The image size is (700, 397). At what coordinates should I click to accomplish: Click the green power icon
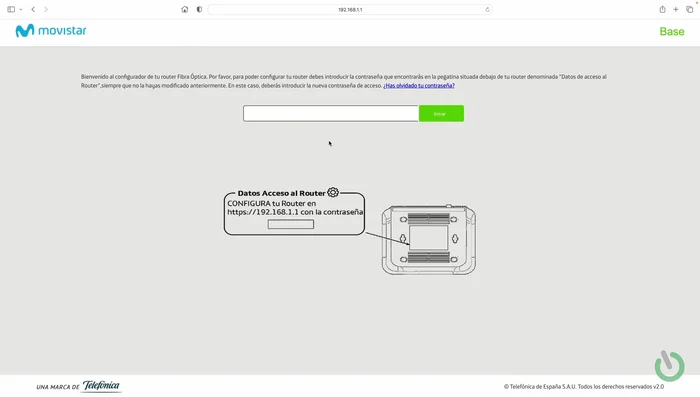[669, 366]
